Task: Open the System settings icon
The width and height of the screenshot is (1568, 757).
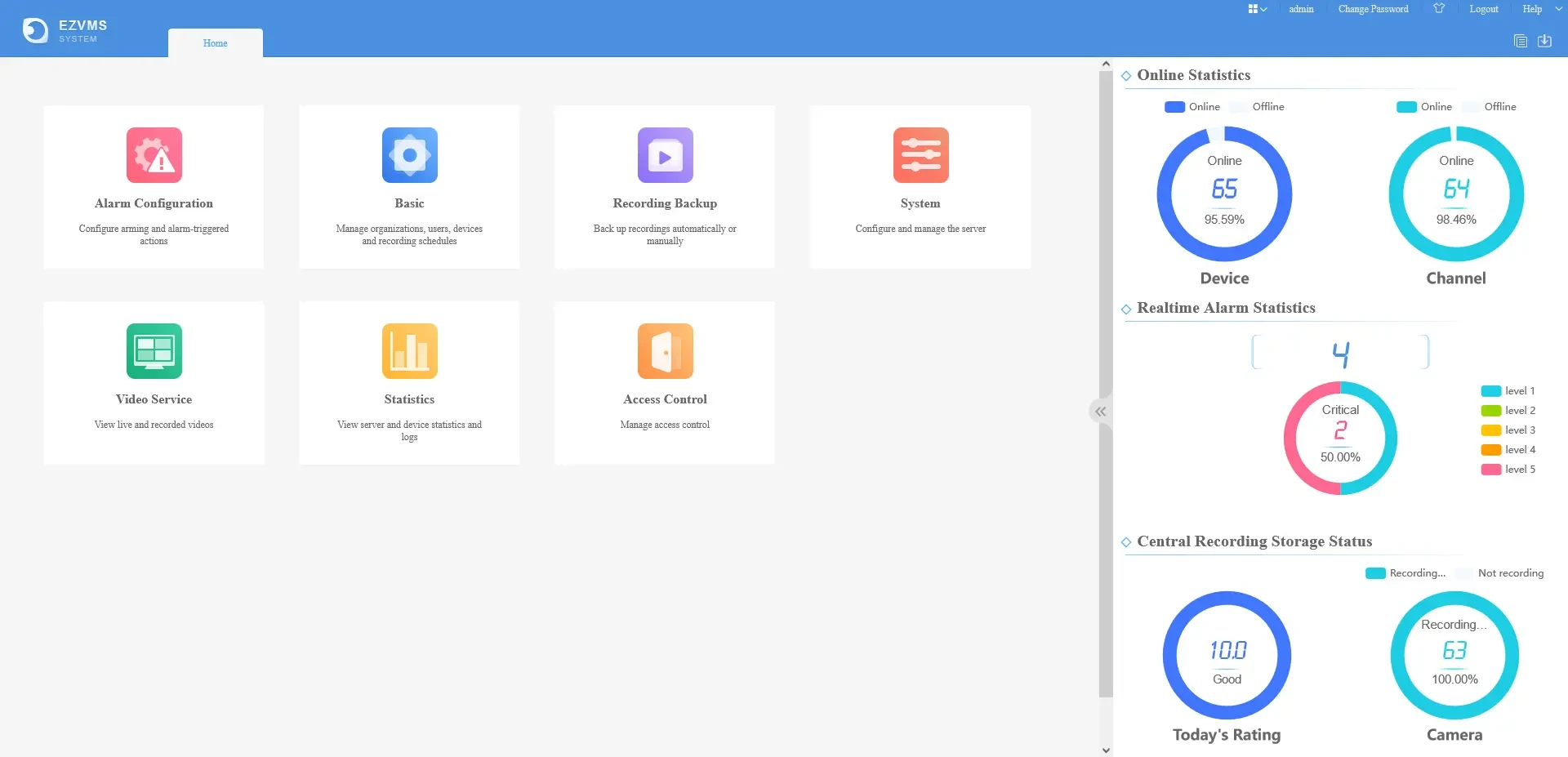Action: (920, 155)
